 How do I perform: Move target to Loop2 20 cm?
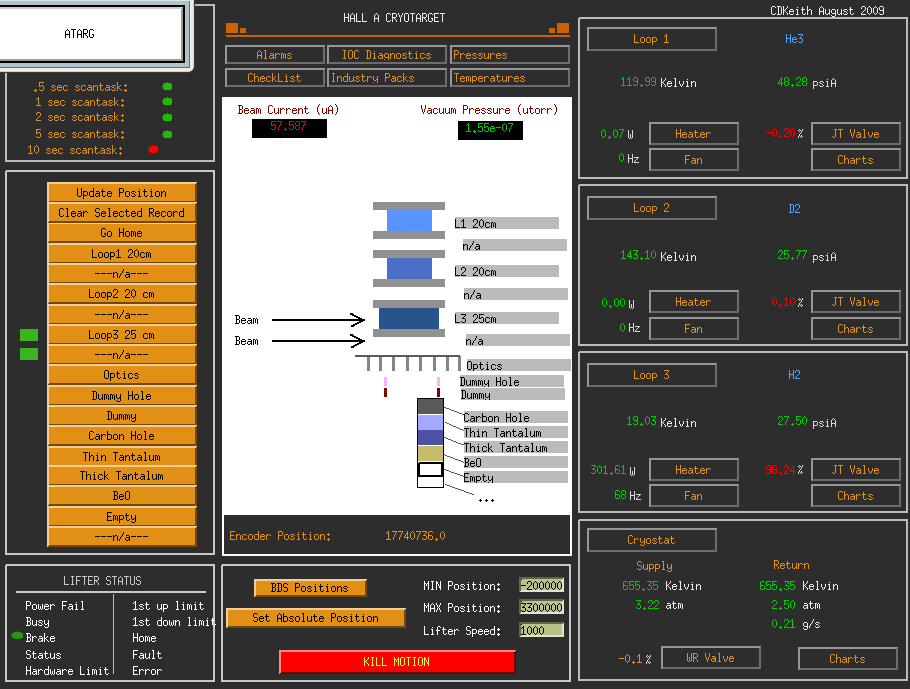(122, 294)
